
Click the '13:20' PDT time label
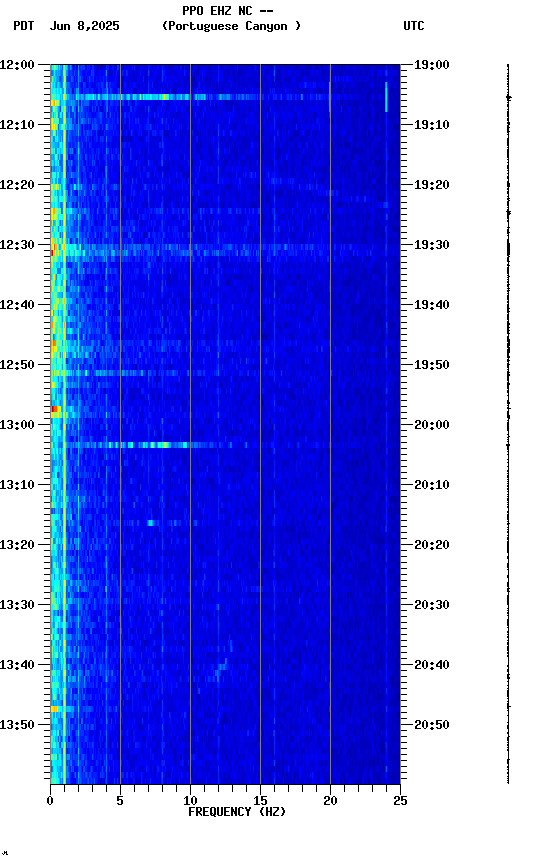(17, 545)
